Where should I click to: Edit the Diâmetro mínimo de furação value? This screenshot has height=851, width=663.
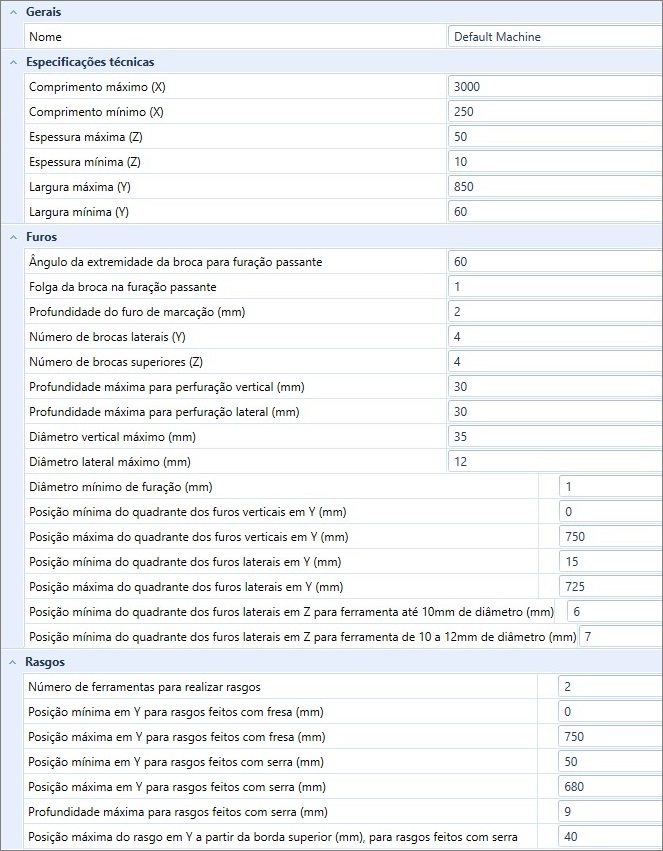tap(611, 486)
